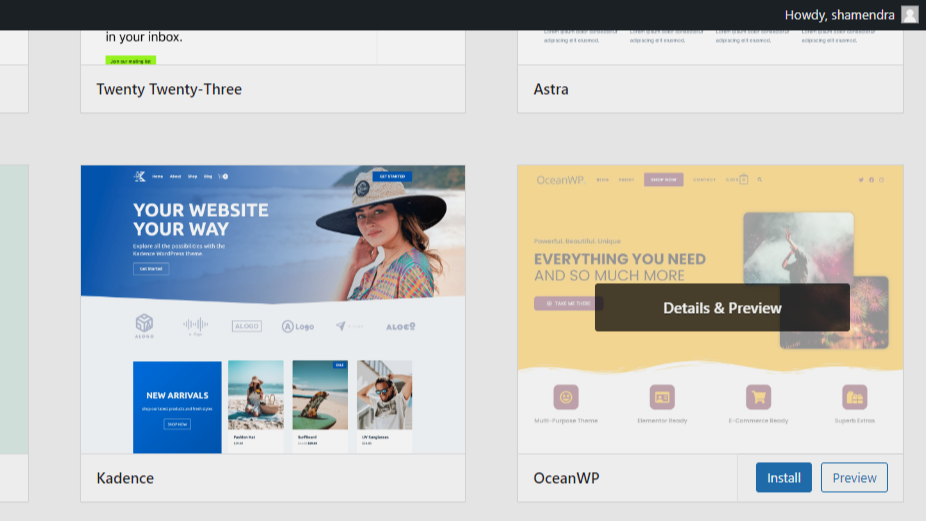Select the Astra theme name
The width and height of the screenshot is (926, 521).
click(x=551, y=89)
